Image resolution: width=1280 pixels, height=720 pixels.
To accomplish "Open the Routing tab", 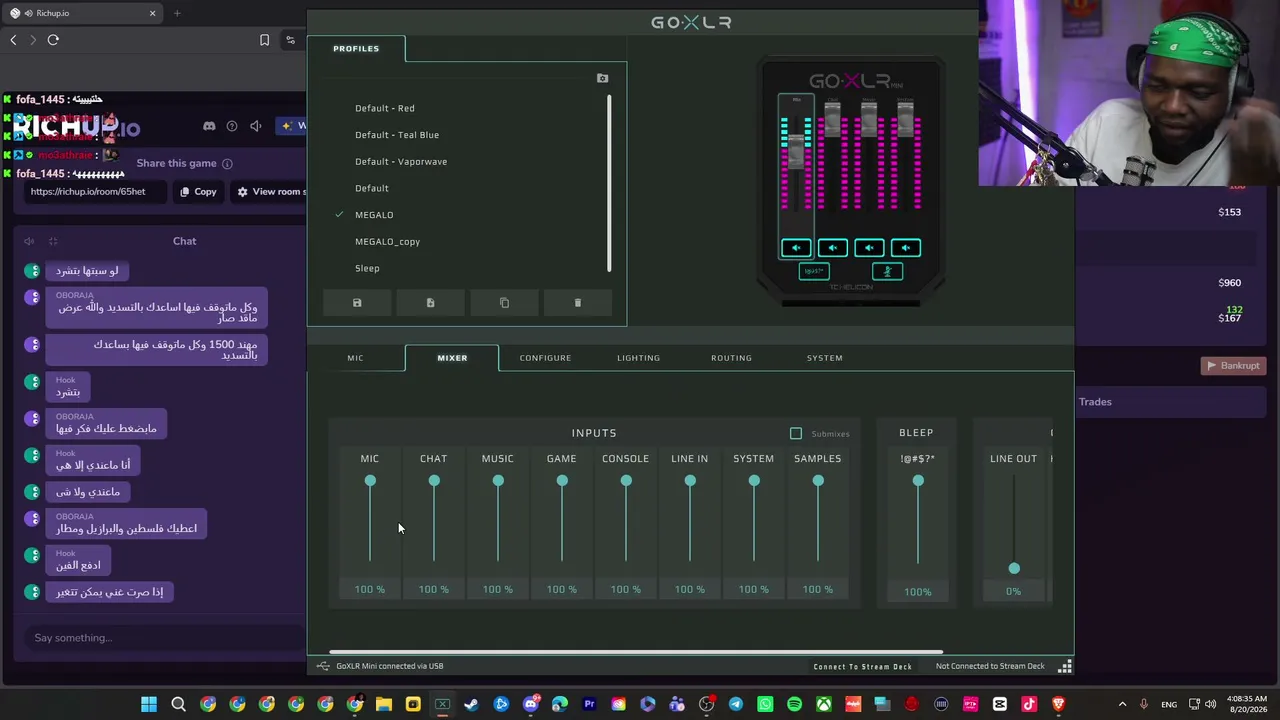I will pos(731,358).
